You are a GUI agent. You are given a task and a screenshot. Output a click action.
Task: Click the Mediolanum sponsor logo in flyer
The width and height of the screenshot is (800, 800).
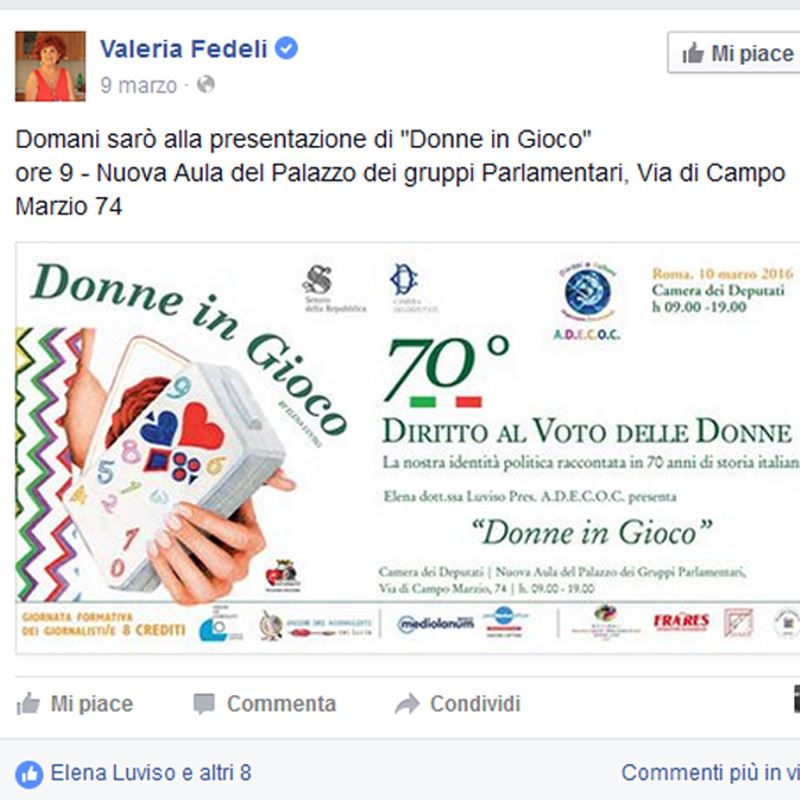click(x=436, y=623)
